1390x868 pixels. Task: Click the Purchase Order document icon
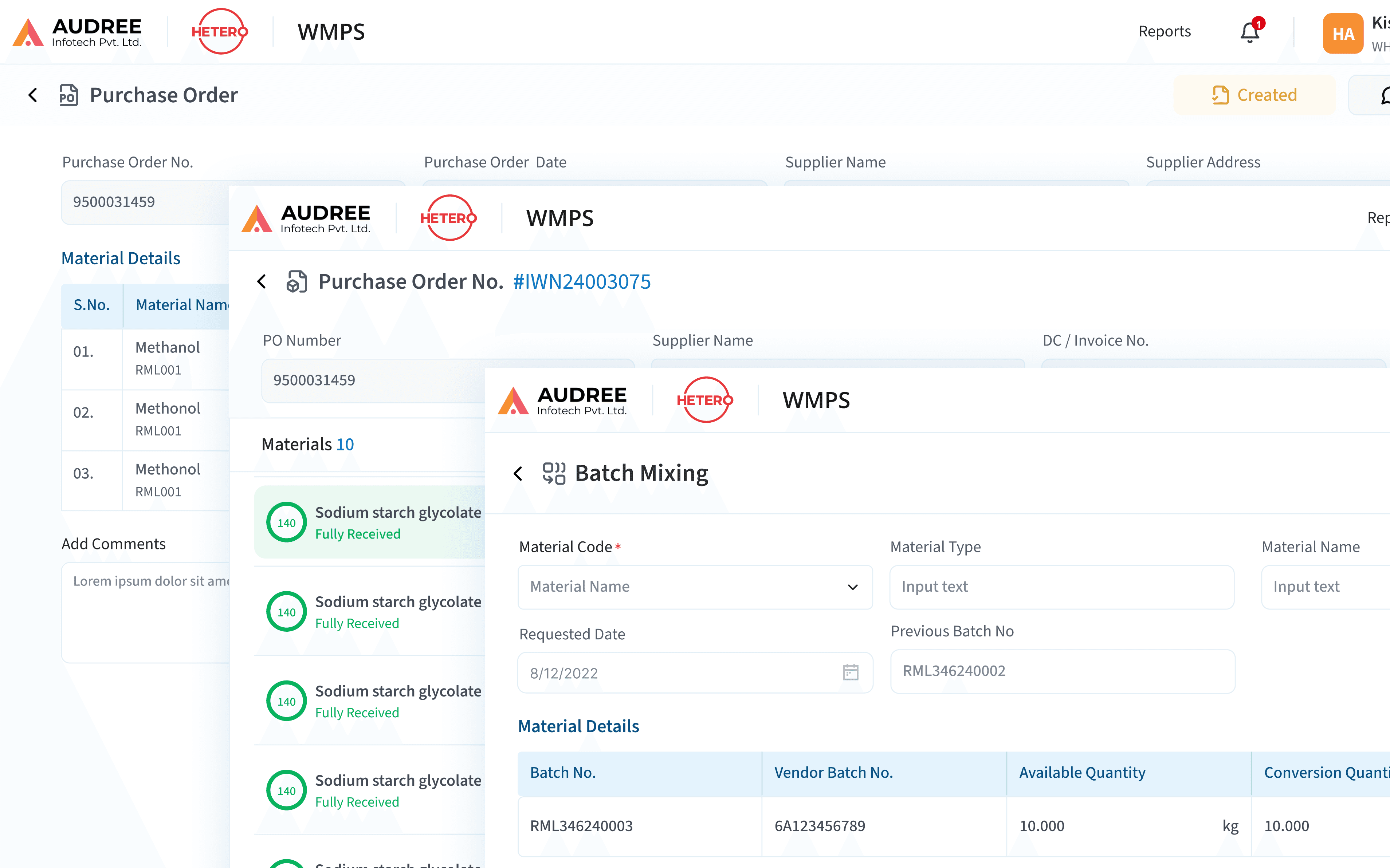tap(69, 95)
